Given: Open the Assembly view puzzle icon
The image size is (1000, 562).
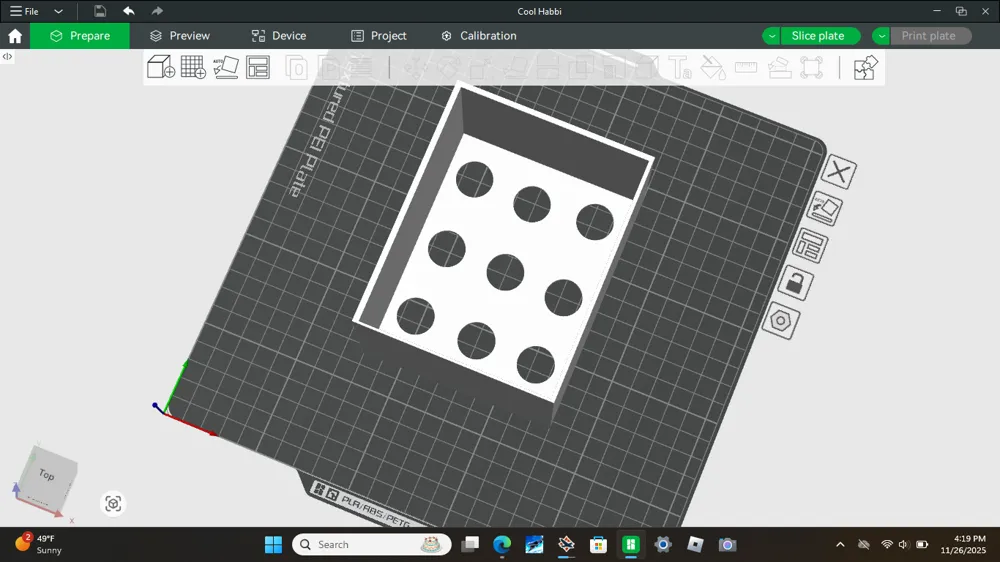Looking at the screenshot, I should 865,68.
